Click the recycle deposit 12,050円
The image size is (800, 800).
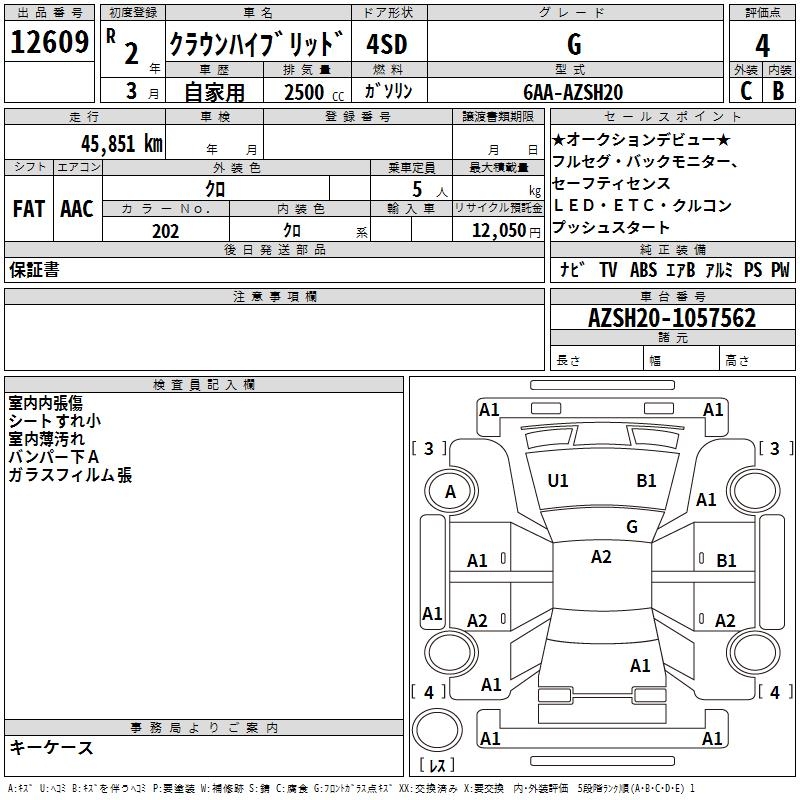tap(506, 231)
